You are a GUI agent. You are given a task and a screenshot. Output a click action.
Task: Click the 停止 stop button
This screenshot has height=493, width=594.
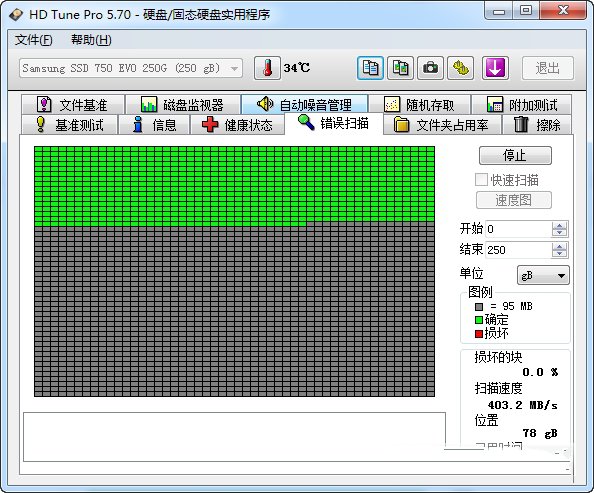pos(515,155)
